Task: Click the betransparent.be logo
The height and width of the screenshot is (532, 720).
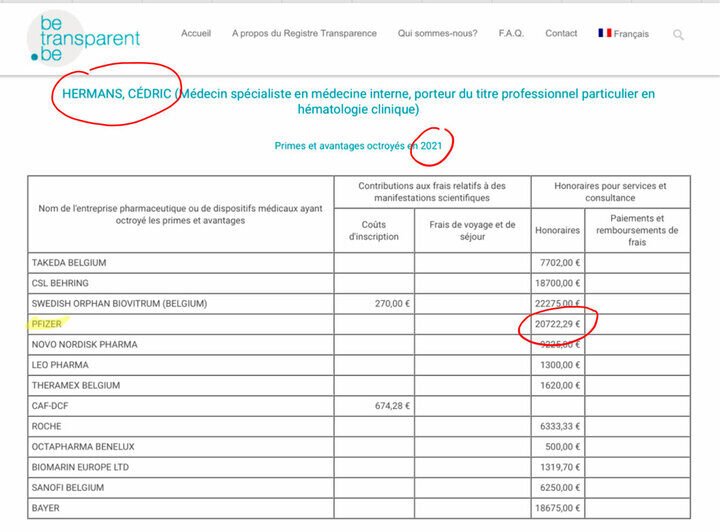Action: [x=84, y=39]
